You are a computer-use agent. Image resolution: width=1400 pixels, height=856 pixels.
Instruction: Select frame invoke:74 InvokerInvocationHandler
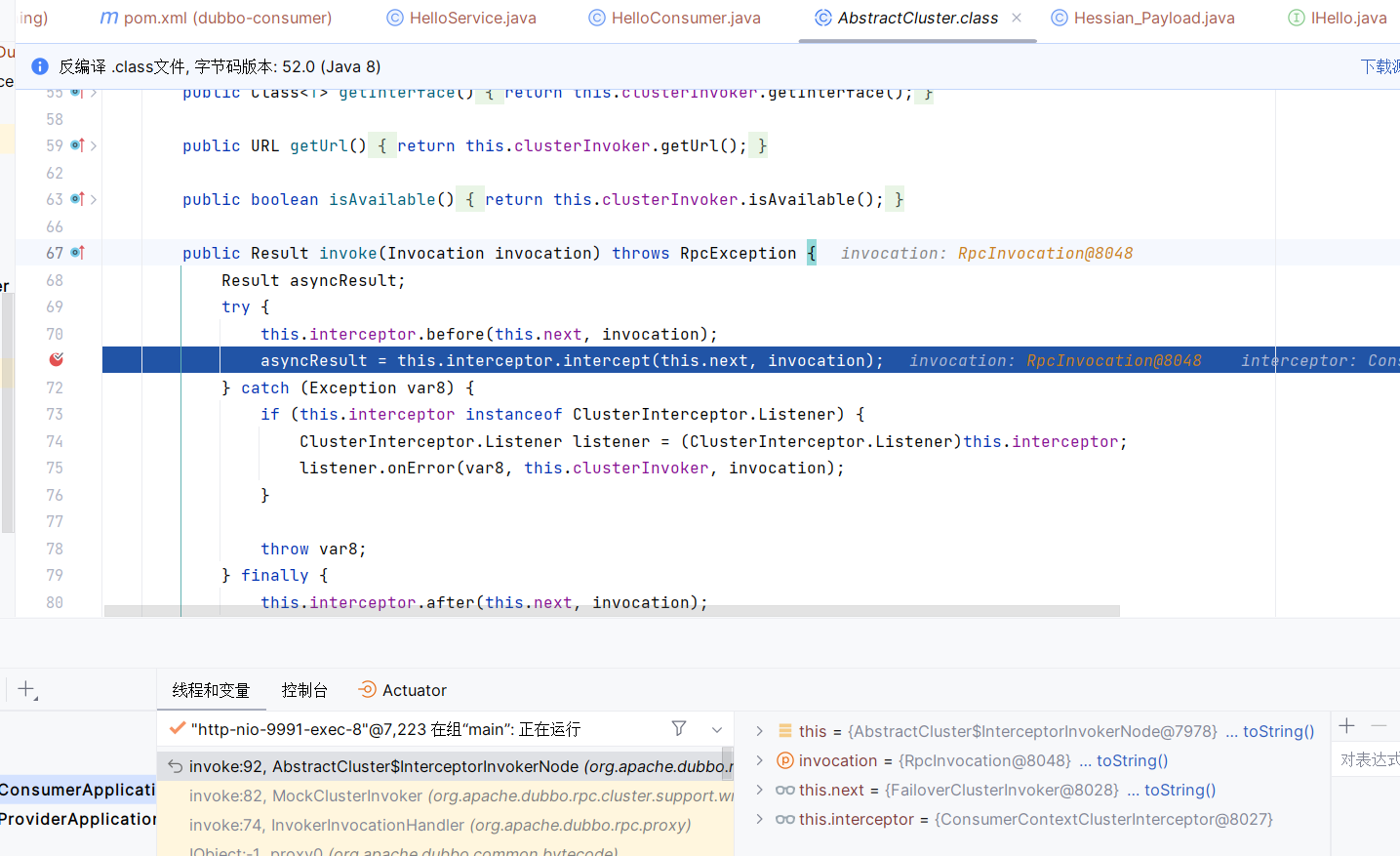click(445, 825)
